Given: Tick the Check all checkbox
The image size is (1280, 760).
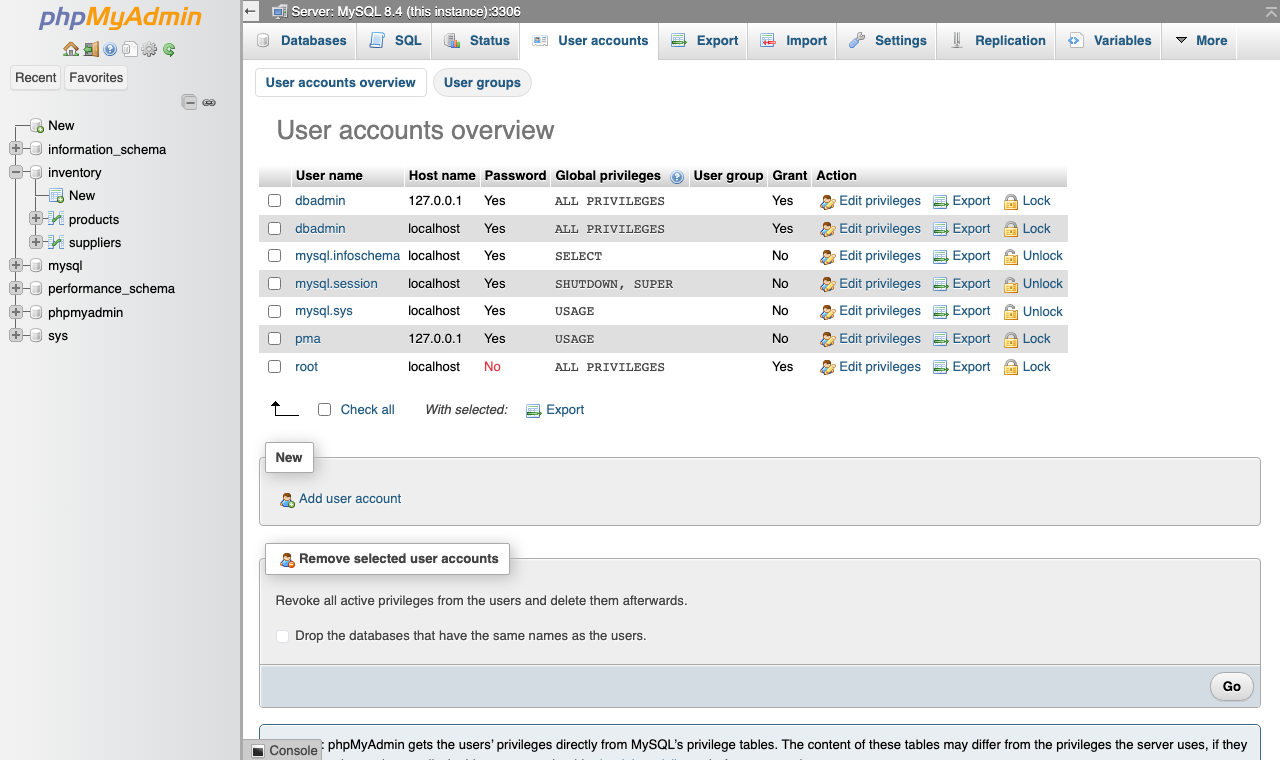Looking at the screenshot, I should [324, 409].
